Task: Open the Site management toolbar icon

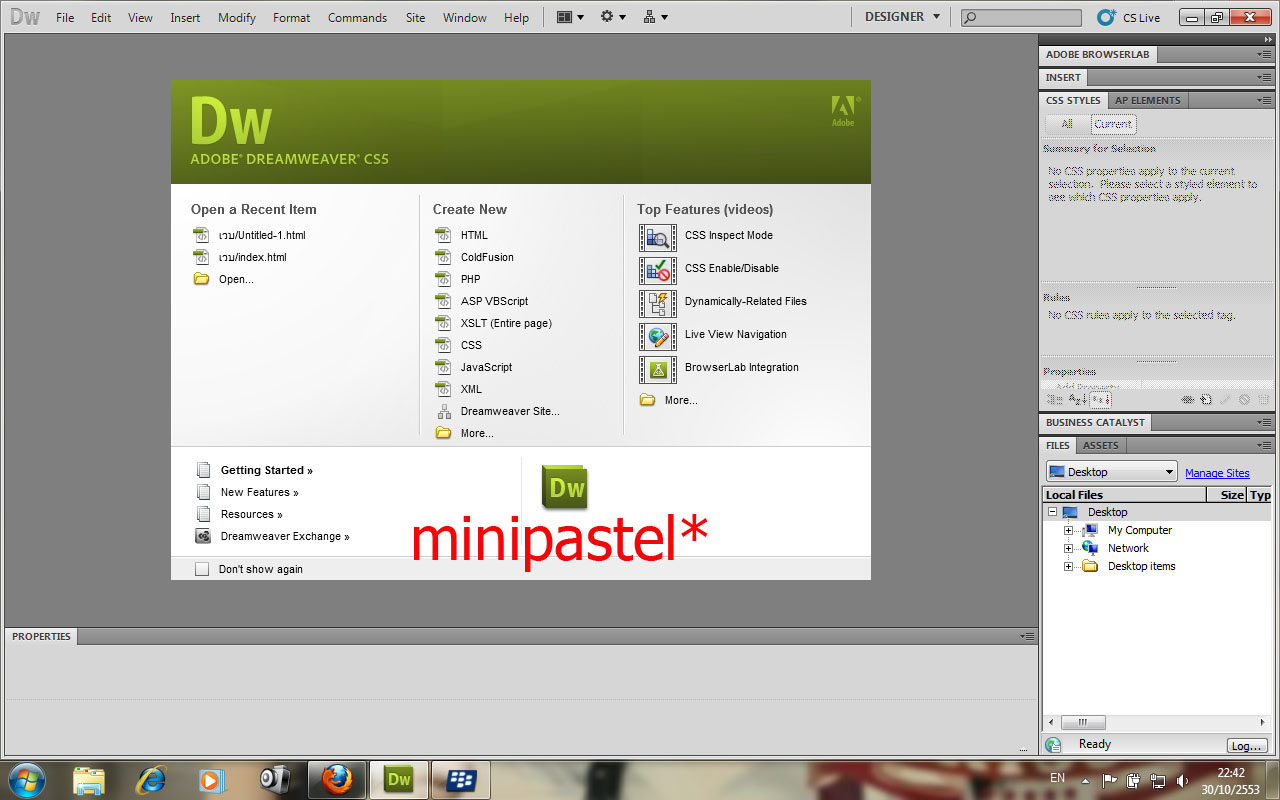Action: tap(656, 17)
